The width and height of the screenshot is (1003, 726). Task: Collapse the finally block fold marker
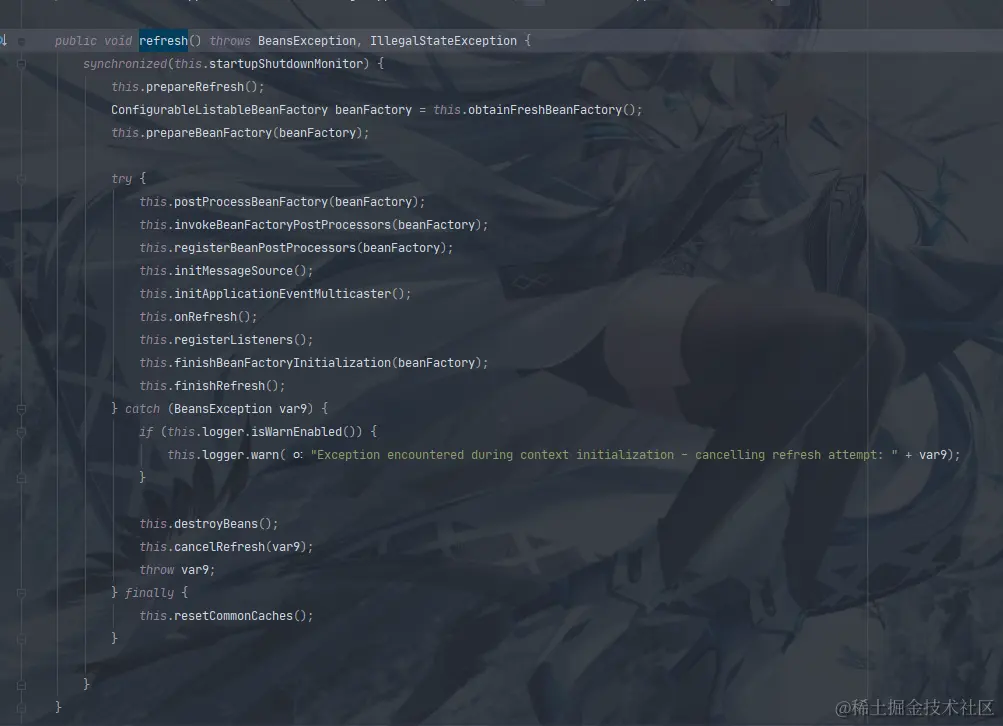click(x=21, y=593)
